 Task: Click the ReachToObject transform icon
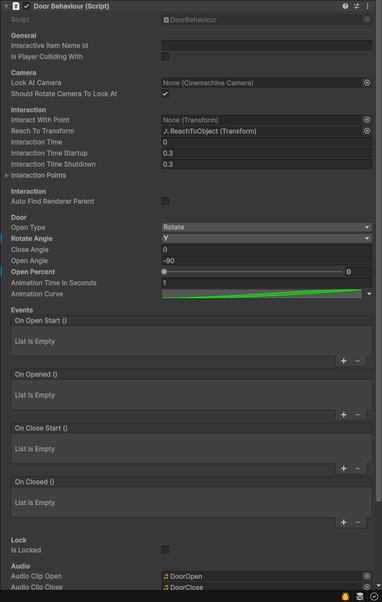tap(166, 131)
